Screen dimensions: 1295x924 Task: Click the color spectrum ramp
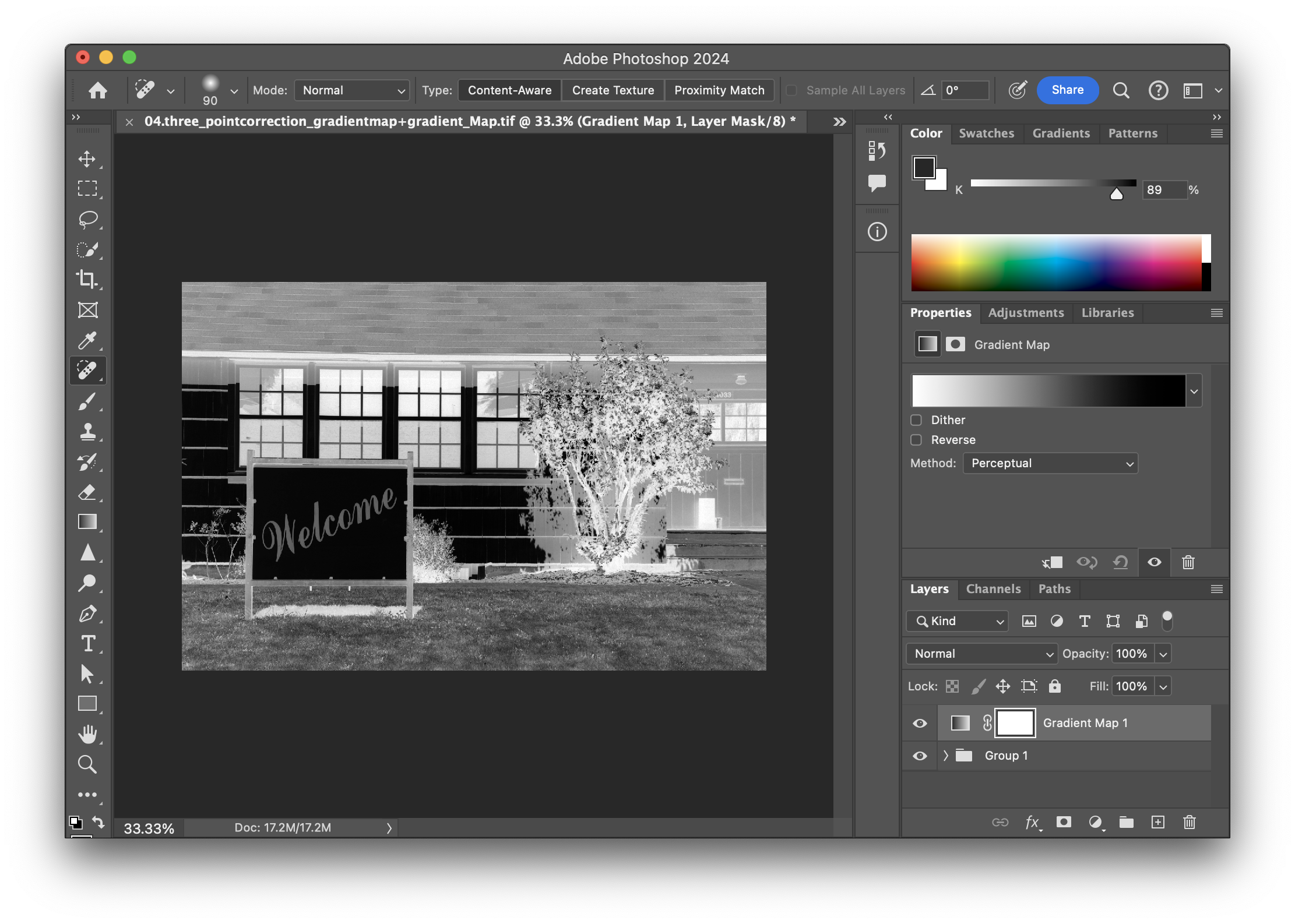(x=1056, y=263)
